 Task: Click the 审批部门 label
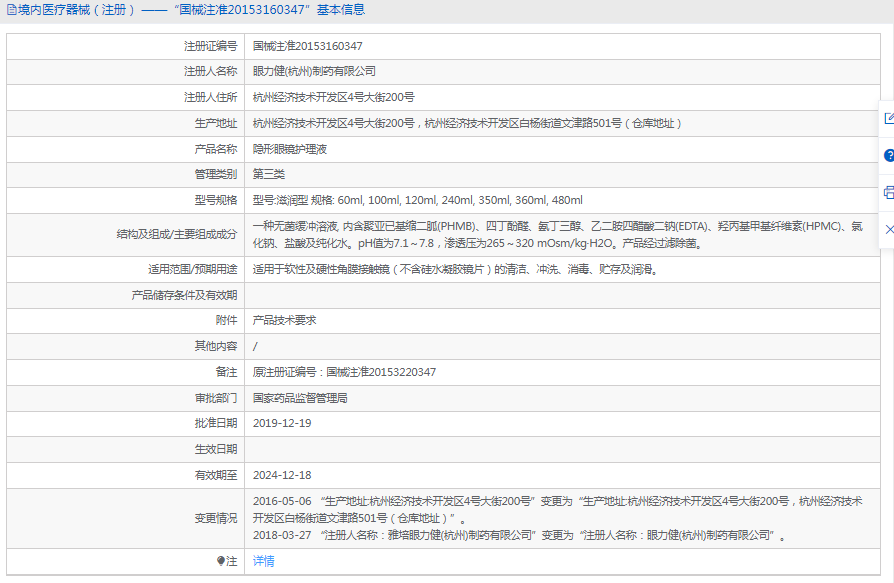[x=216, y=398]
